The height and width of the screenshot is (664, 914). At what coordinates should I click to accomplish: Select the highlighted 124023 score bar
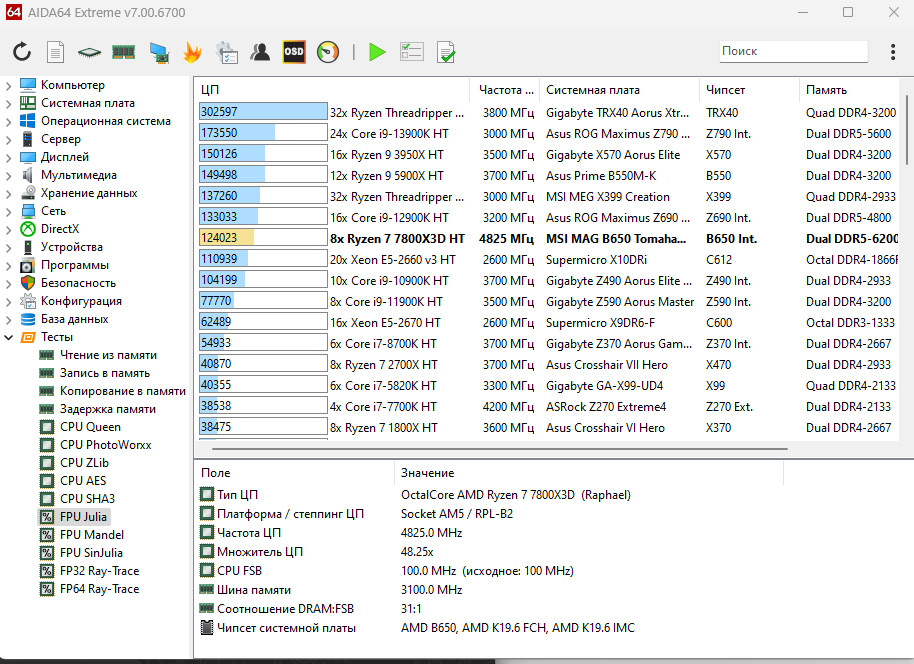pyautogui.click(x=263, y=237)
